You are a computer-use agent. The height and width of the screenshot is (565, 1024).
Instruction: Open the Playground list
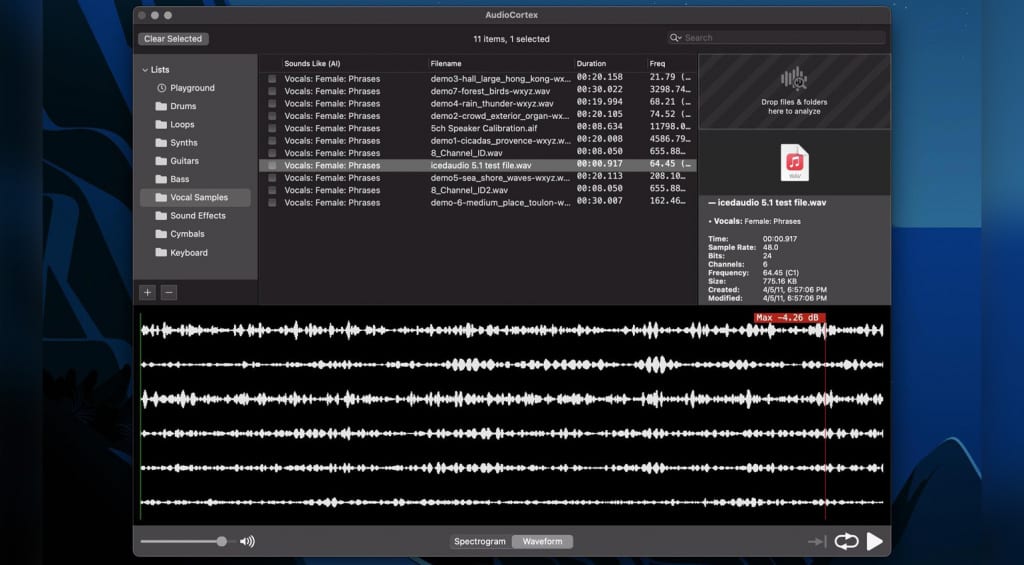pyautogui.click(x=193, y=88)
